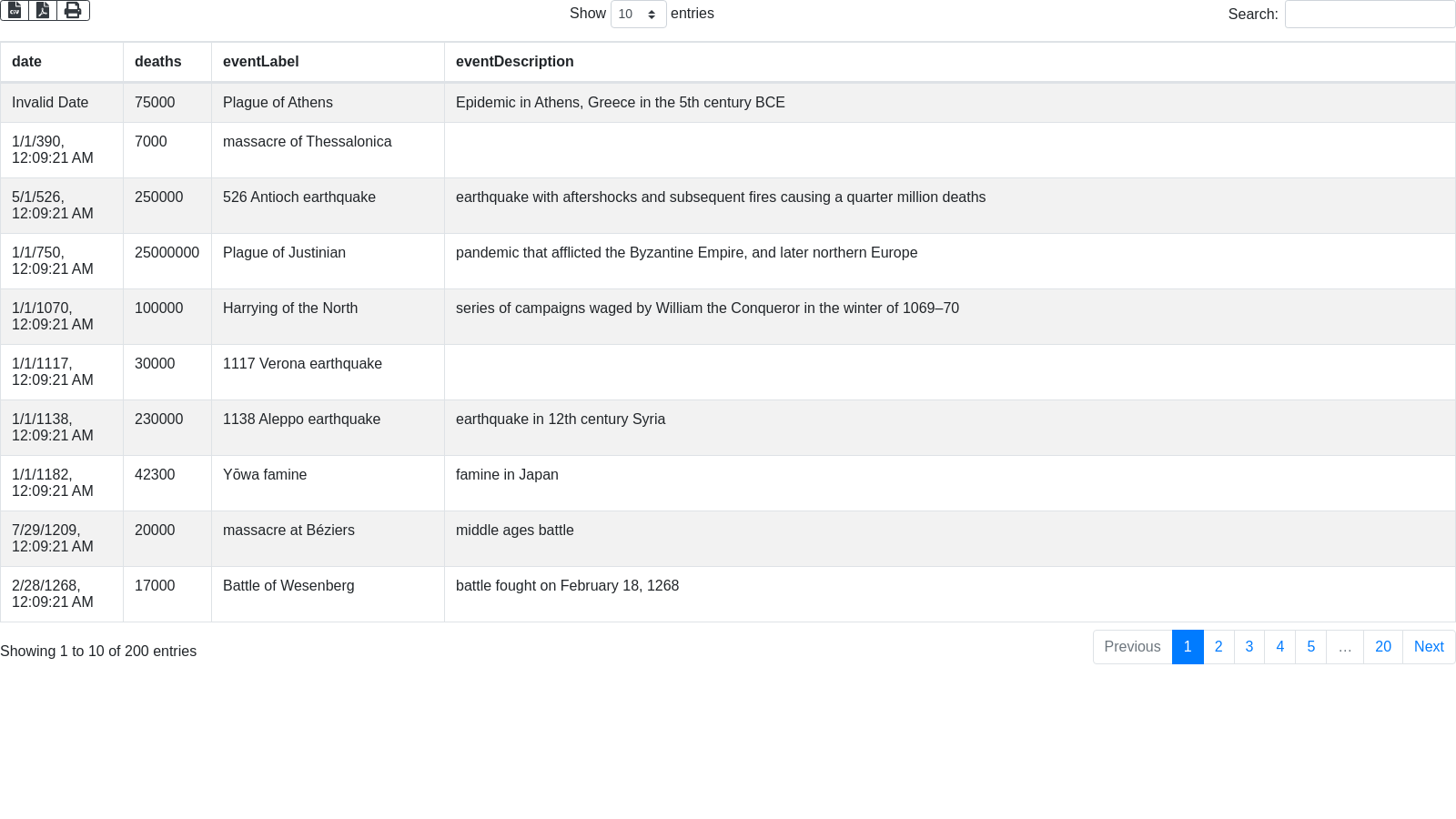Image resolution: width=1456 pixels, height=819 pixels.
Task: Jump to last page 20
Action: (x=1383, y=647)
